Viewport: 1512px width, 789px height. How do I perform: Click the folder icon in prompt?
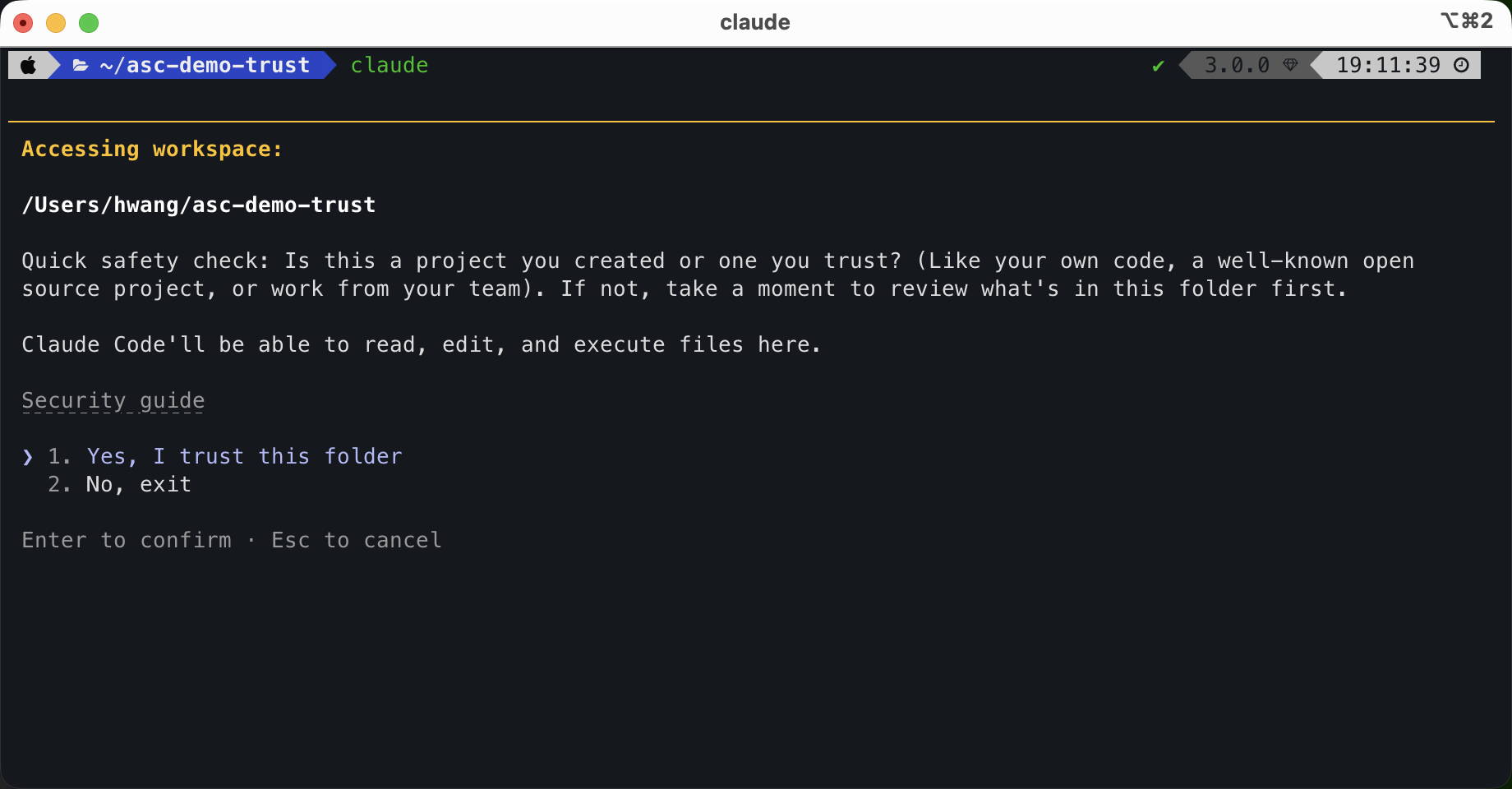81,65
